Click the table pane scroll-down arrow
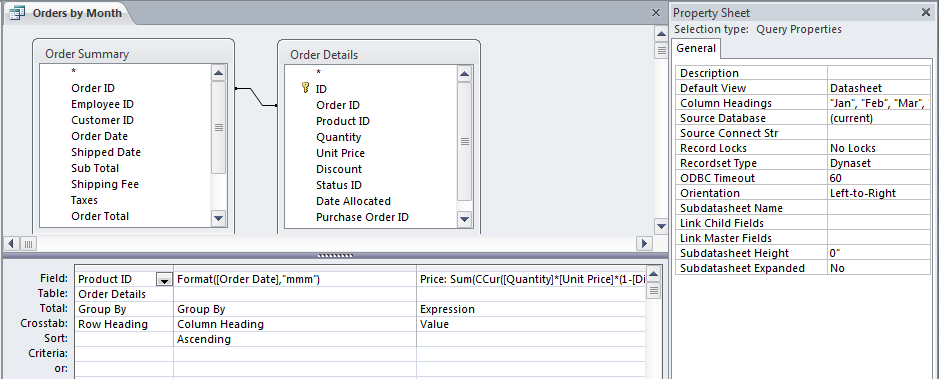Image resolution: width=939 pixels, height=379 pixels. coord(661,226)
